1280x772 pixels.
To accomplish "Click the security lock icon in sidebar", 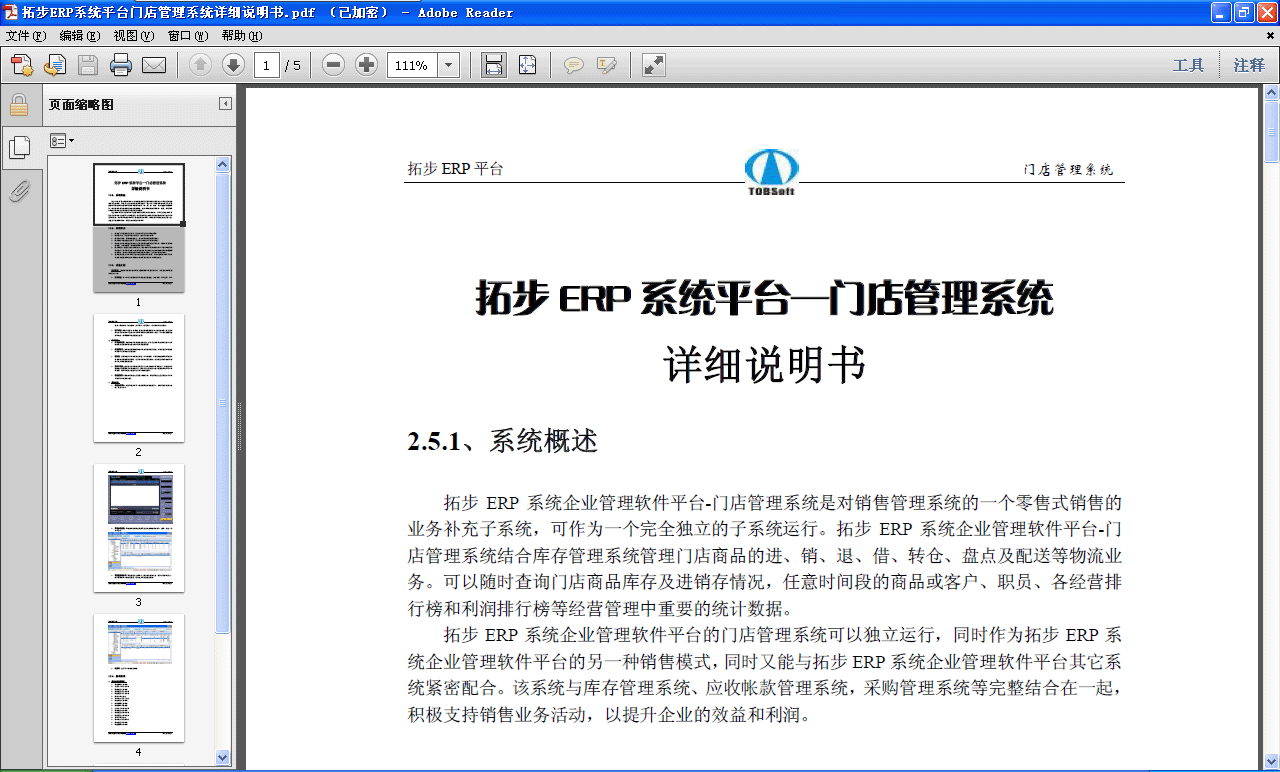I will coord(19,105).
